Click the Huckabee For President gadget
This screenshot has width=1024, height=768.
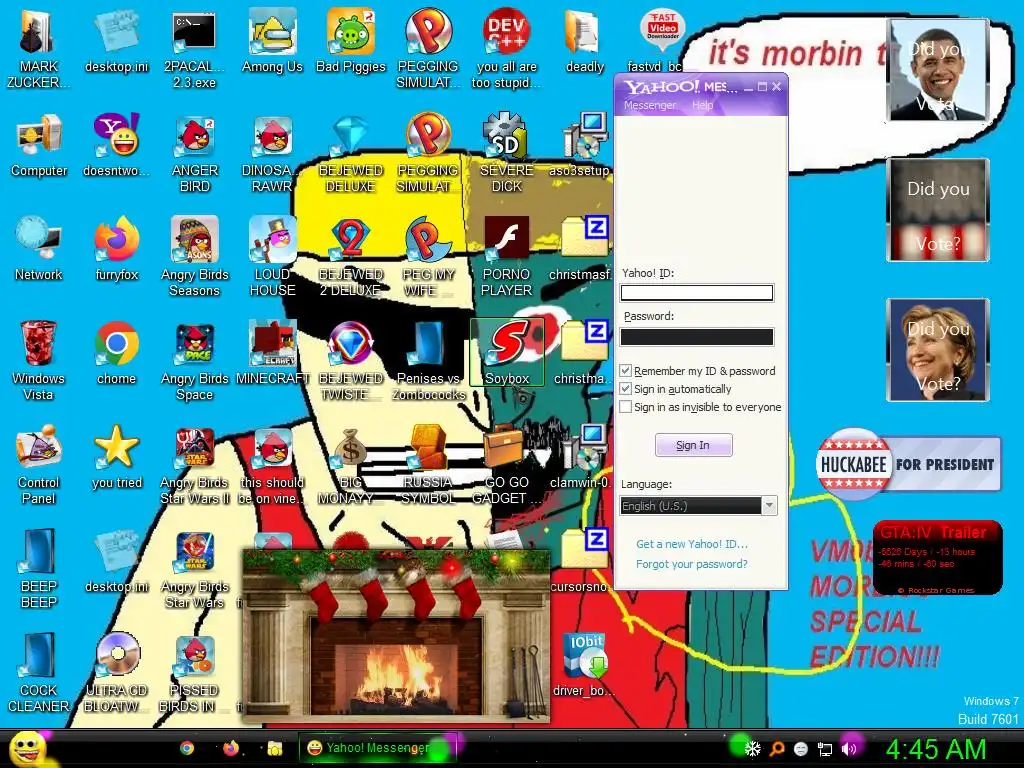(908, 464)
